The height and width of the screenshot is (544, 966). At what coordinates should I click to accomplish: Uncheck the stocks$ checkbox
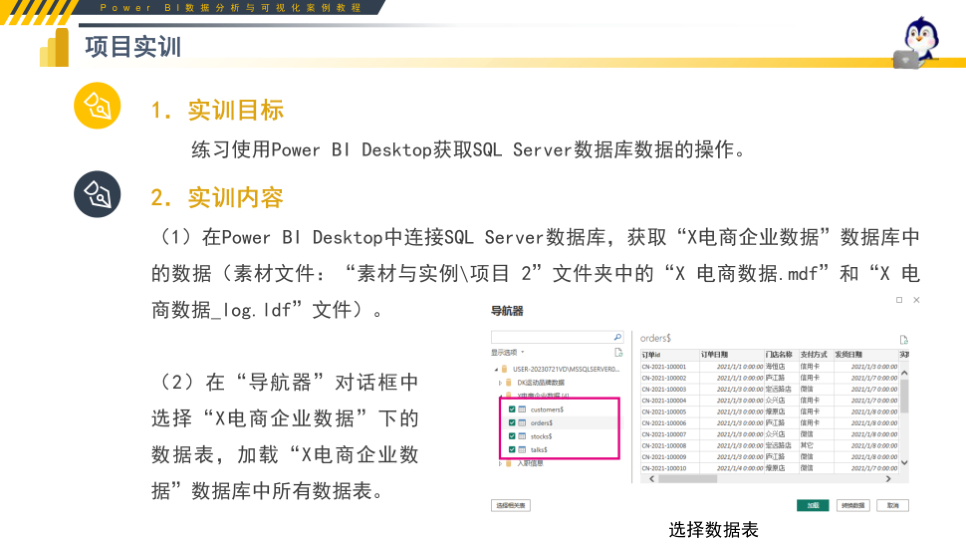pyautogui.click(x=512, y=436)
